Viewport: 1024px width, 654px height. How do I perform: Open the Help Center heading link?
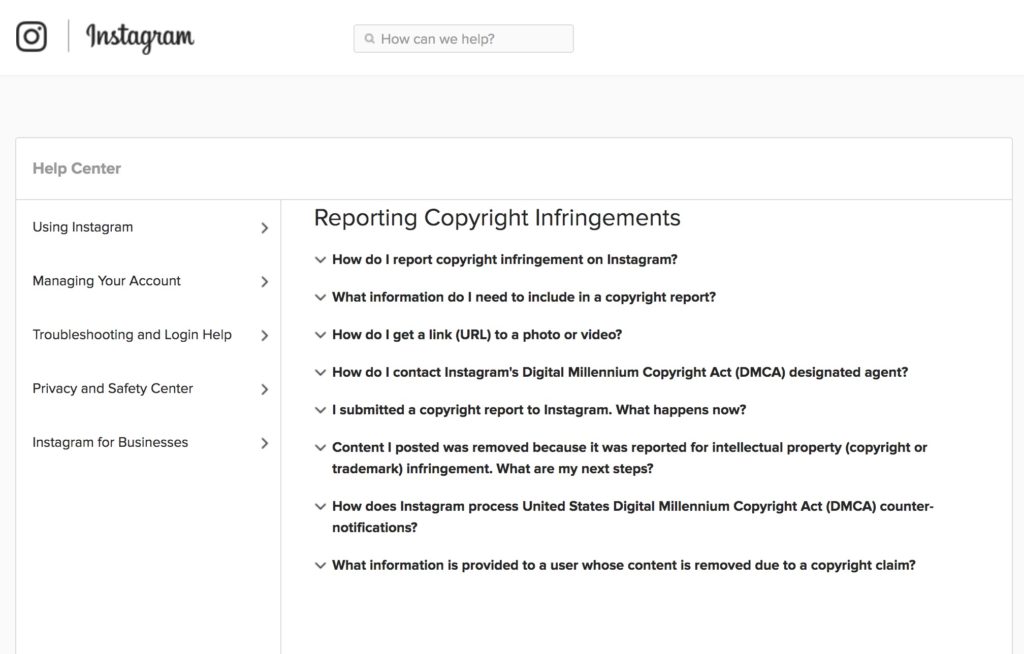pos(76,169)
